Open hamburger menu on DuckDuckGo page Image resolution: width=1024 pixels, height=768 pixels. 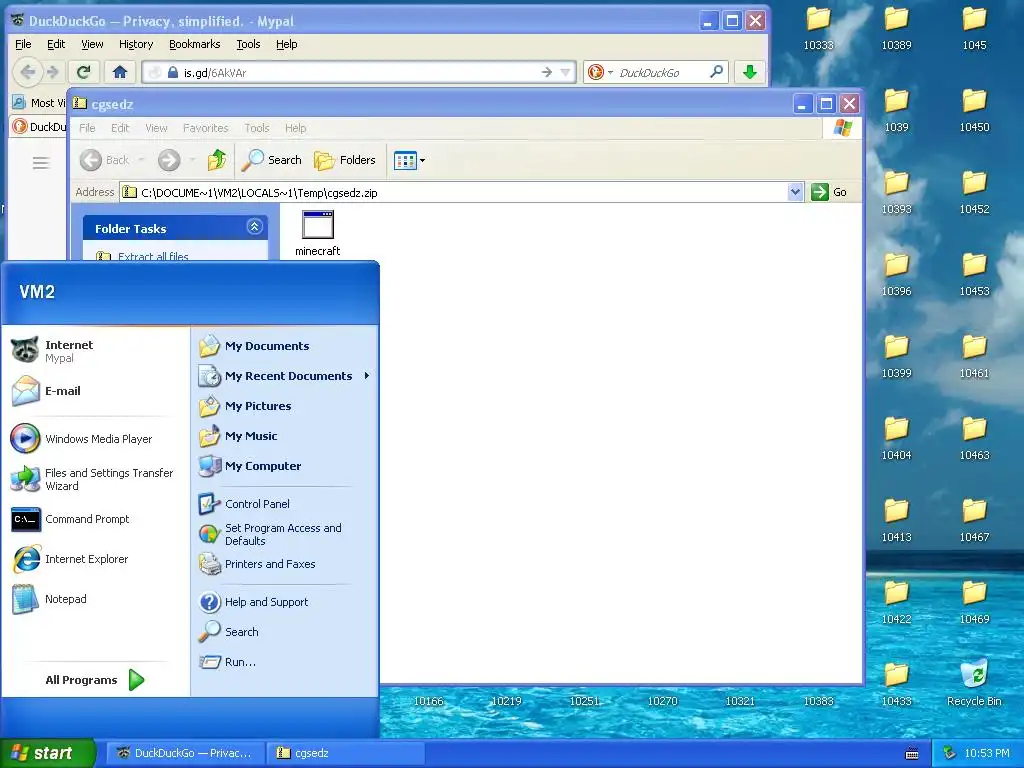(x=40, y=163)
